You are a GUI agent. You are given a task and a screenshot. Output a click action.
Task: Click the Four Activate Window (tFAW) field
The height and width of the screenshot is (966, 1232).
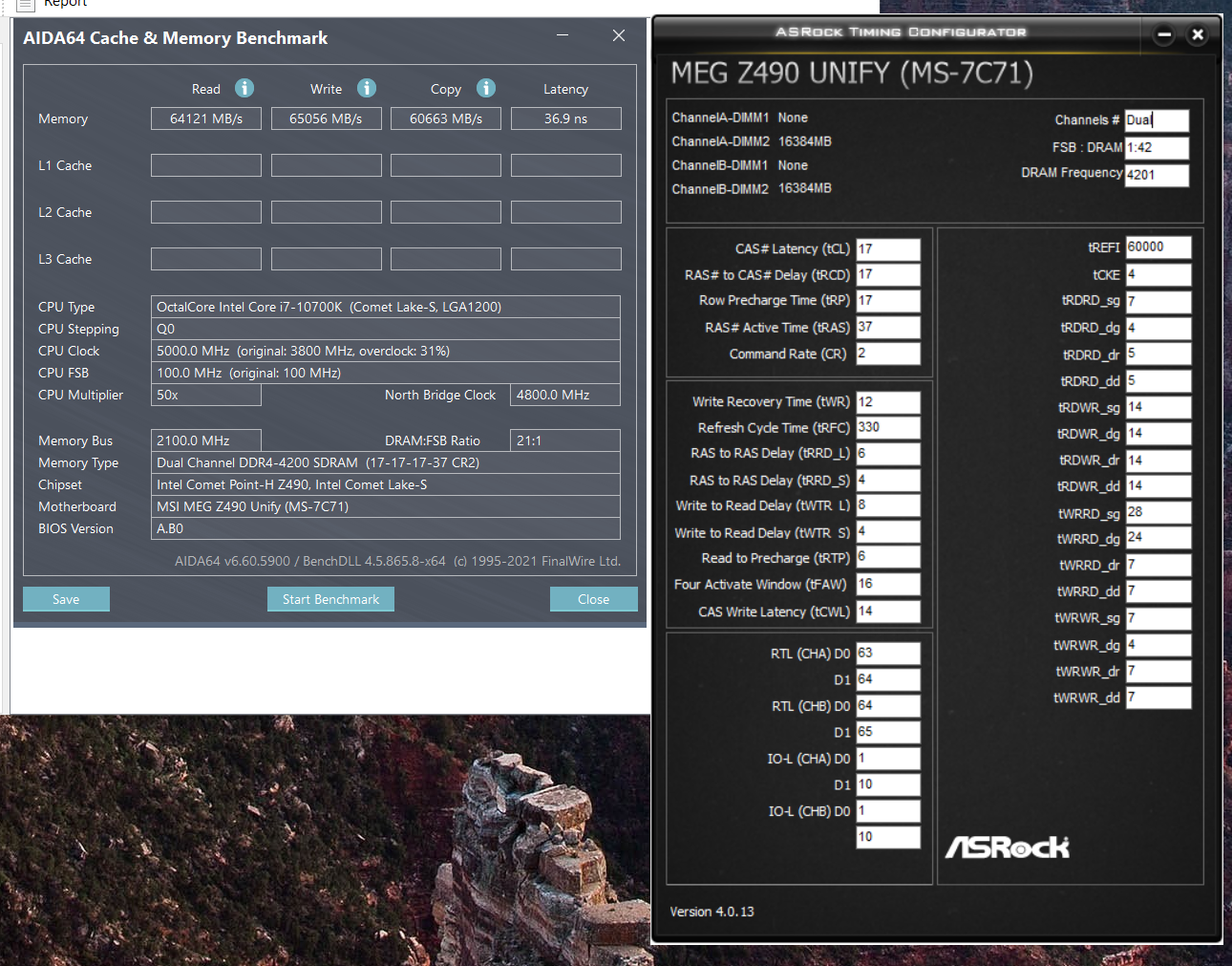point(888,585)
